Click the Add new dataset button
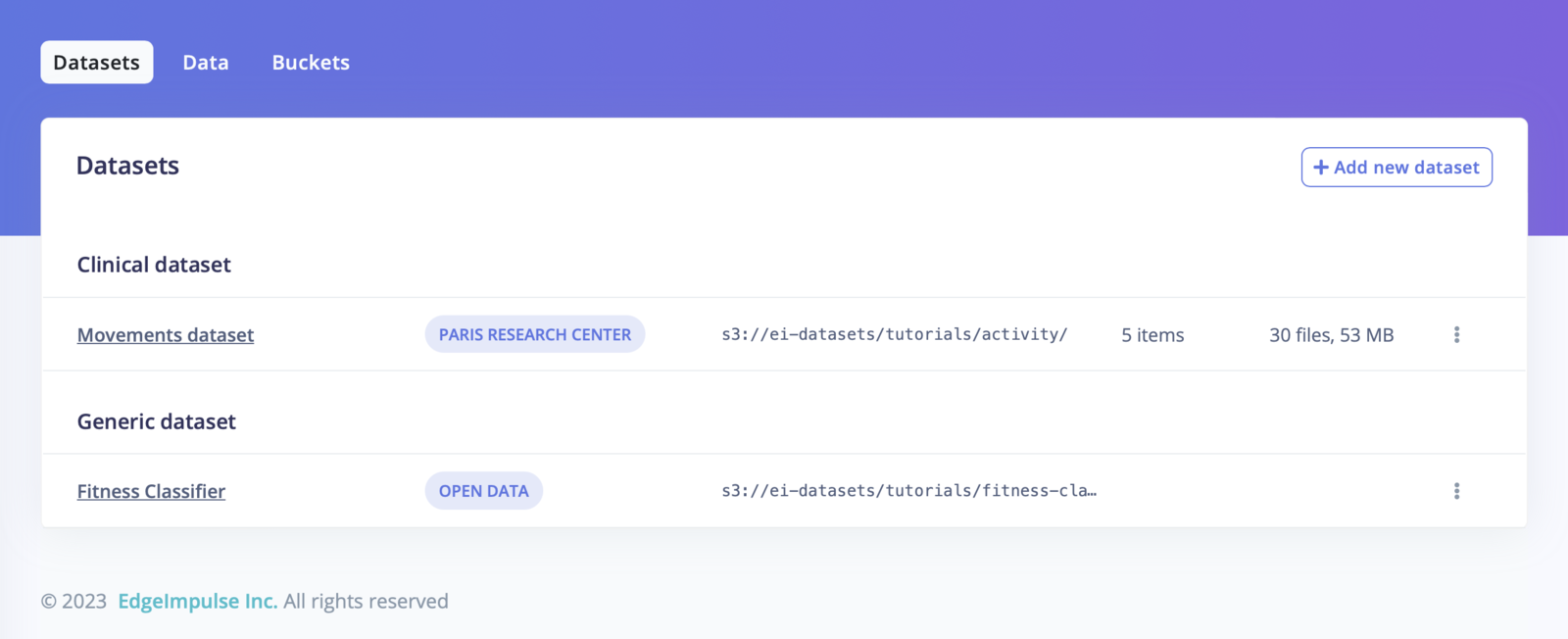The width and height of the screenshot is (1568, 639). point(1396,167)
